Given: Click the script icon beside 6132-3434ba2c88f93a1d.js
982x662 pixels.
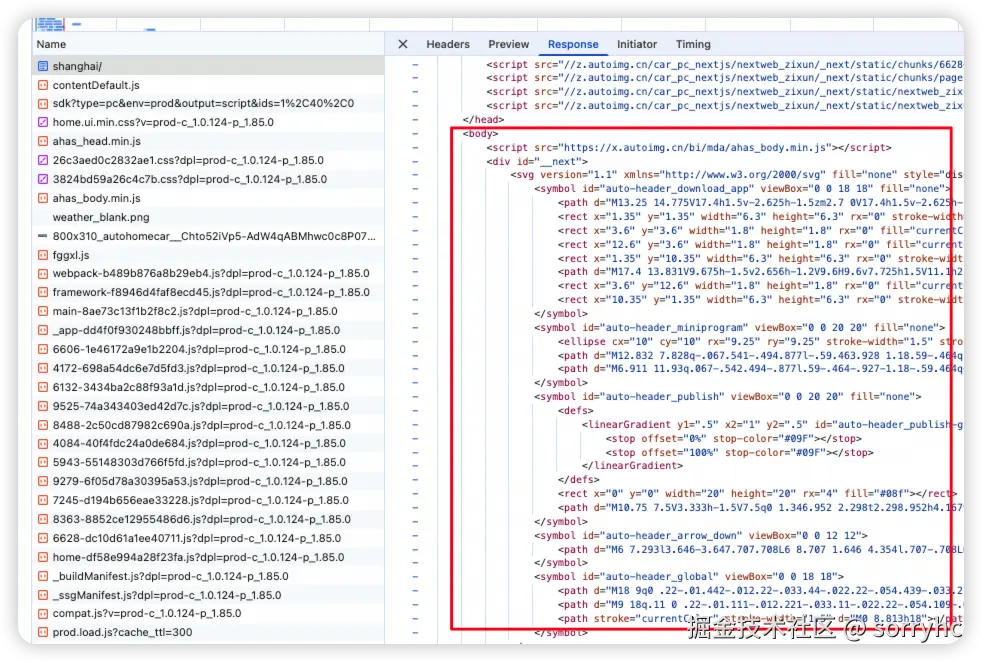Looking at the screenshot, I should [43, 387].
